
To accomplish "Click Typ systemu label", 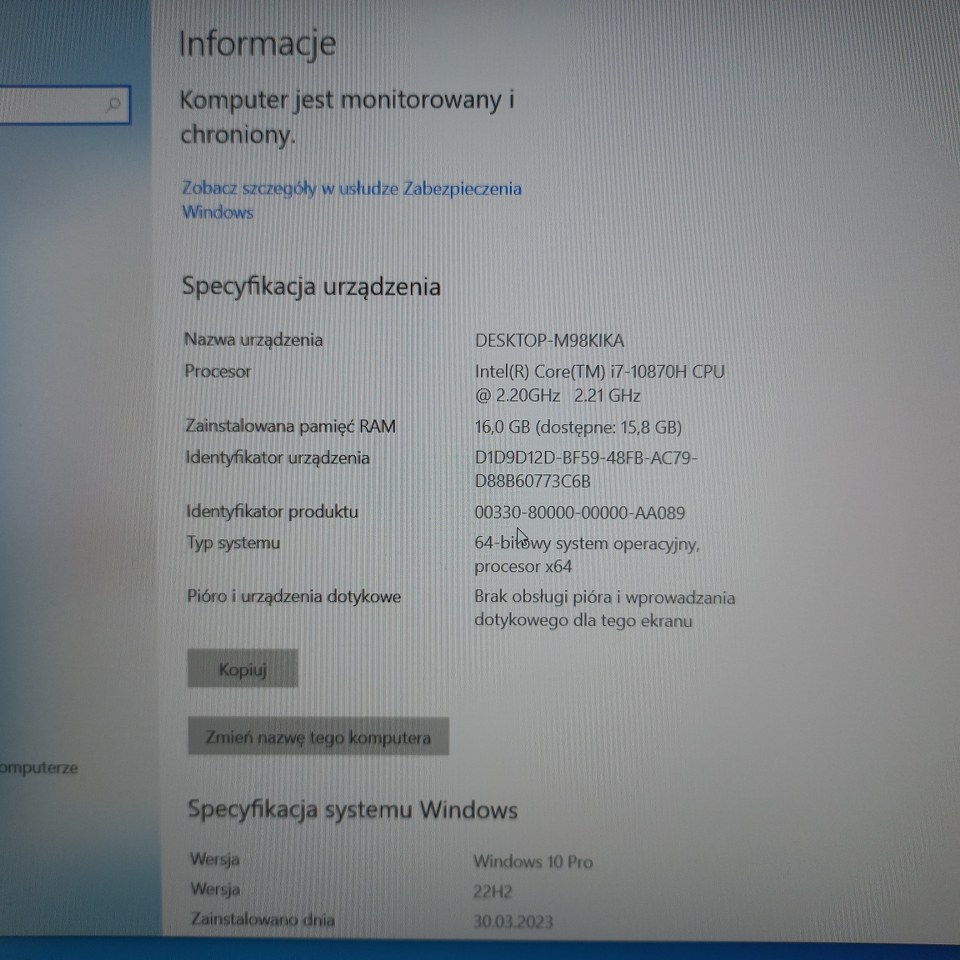I will coord(233,543).
